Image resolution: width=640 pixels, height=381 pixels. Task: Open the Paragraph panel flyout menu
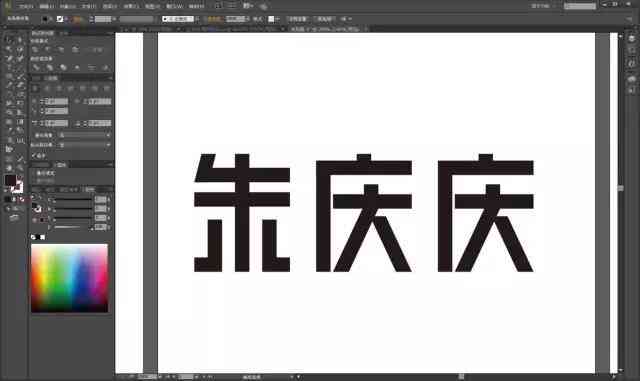pyautogui.click(x=110, y=78)
